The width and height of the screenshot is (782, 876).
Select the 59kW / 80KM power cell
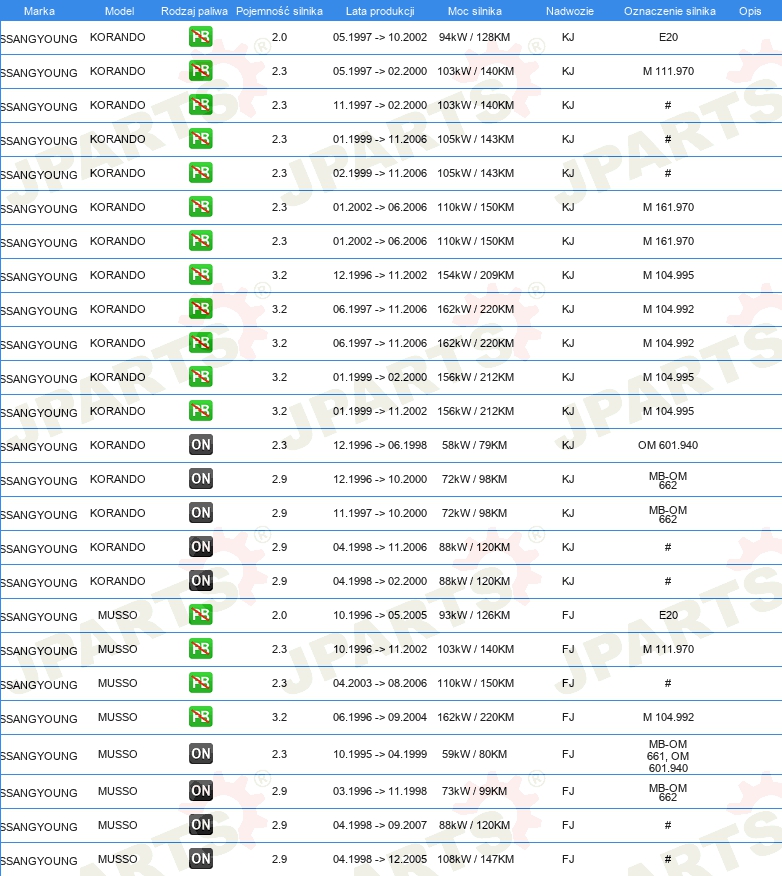474,754
